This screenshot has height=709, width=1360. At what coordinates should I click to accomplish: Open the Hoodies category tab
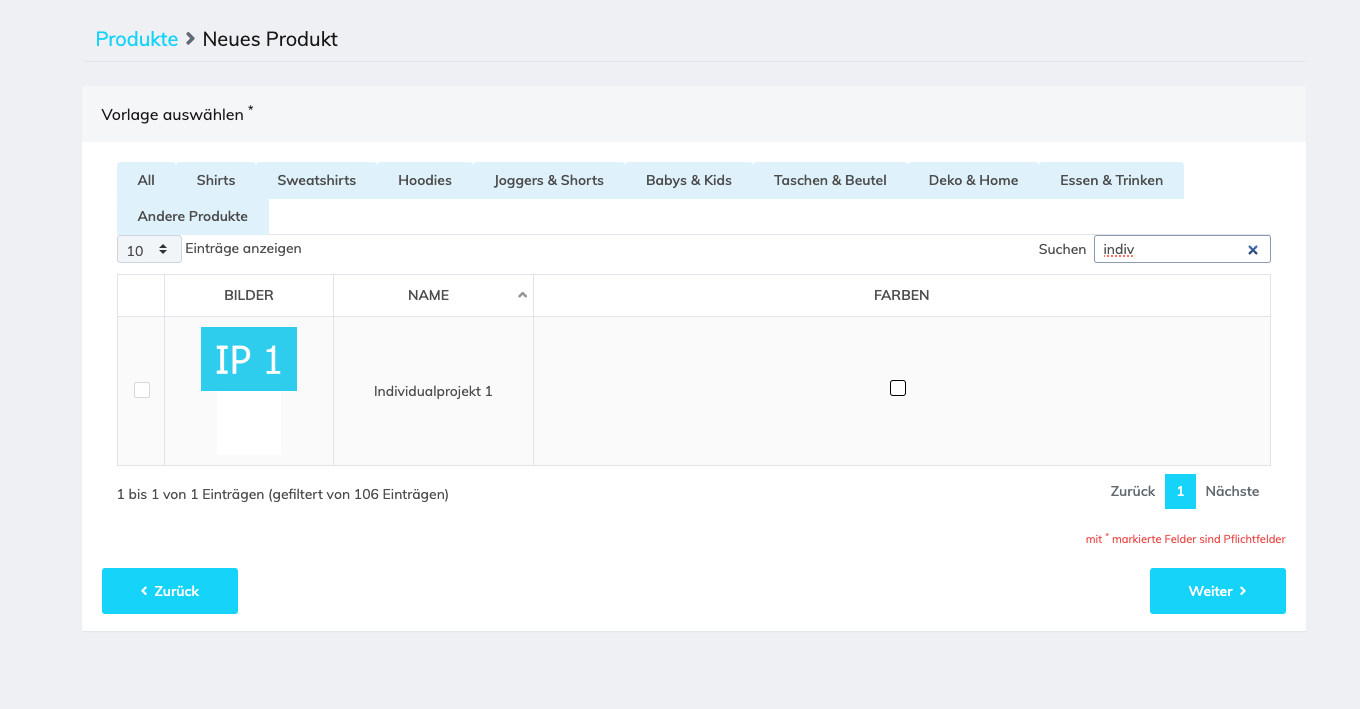click(425, 180)
